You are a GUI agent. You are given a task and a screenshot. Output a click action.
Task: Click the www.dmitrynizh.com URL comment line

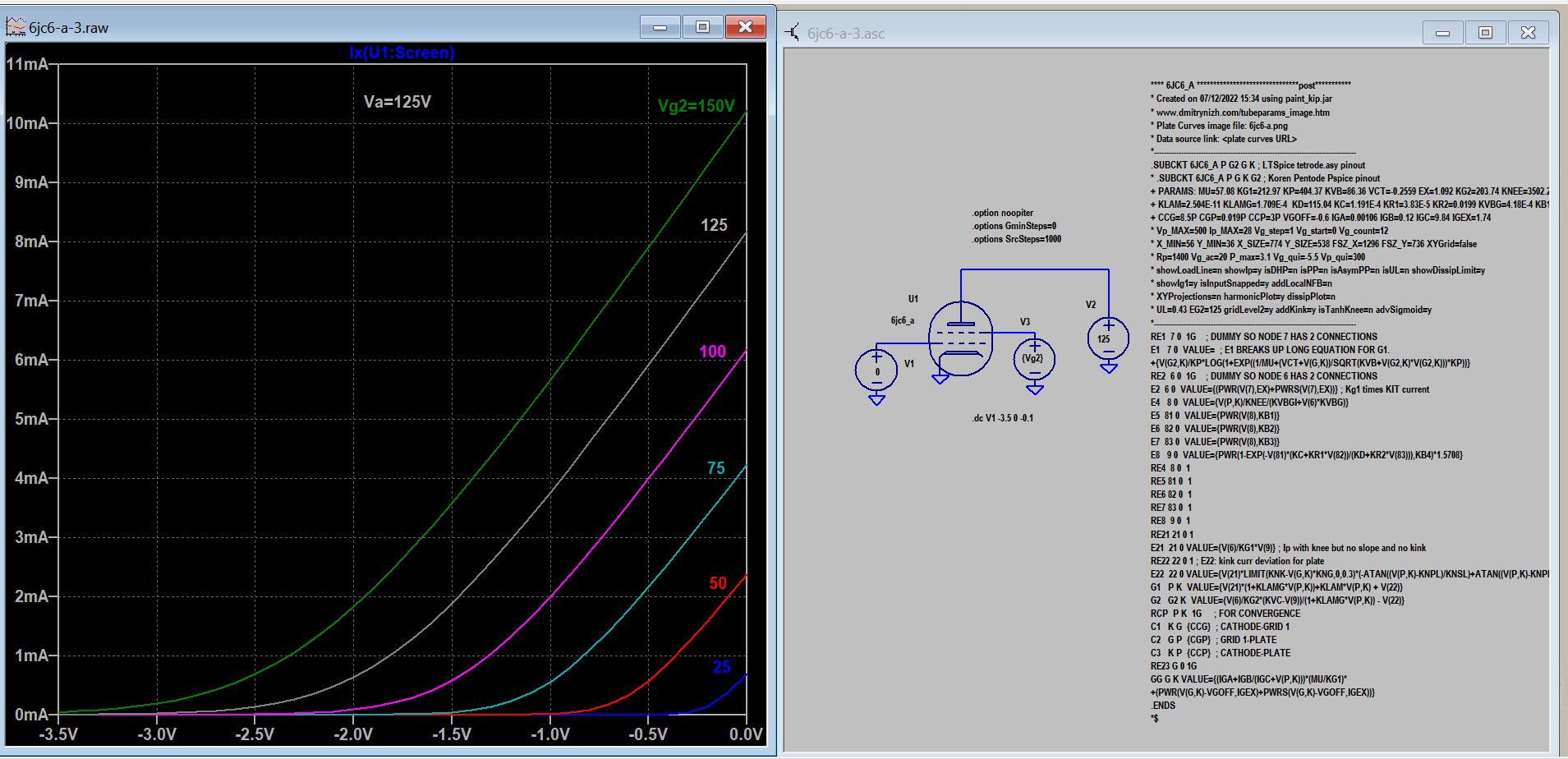point(1240,113)
